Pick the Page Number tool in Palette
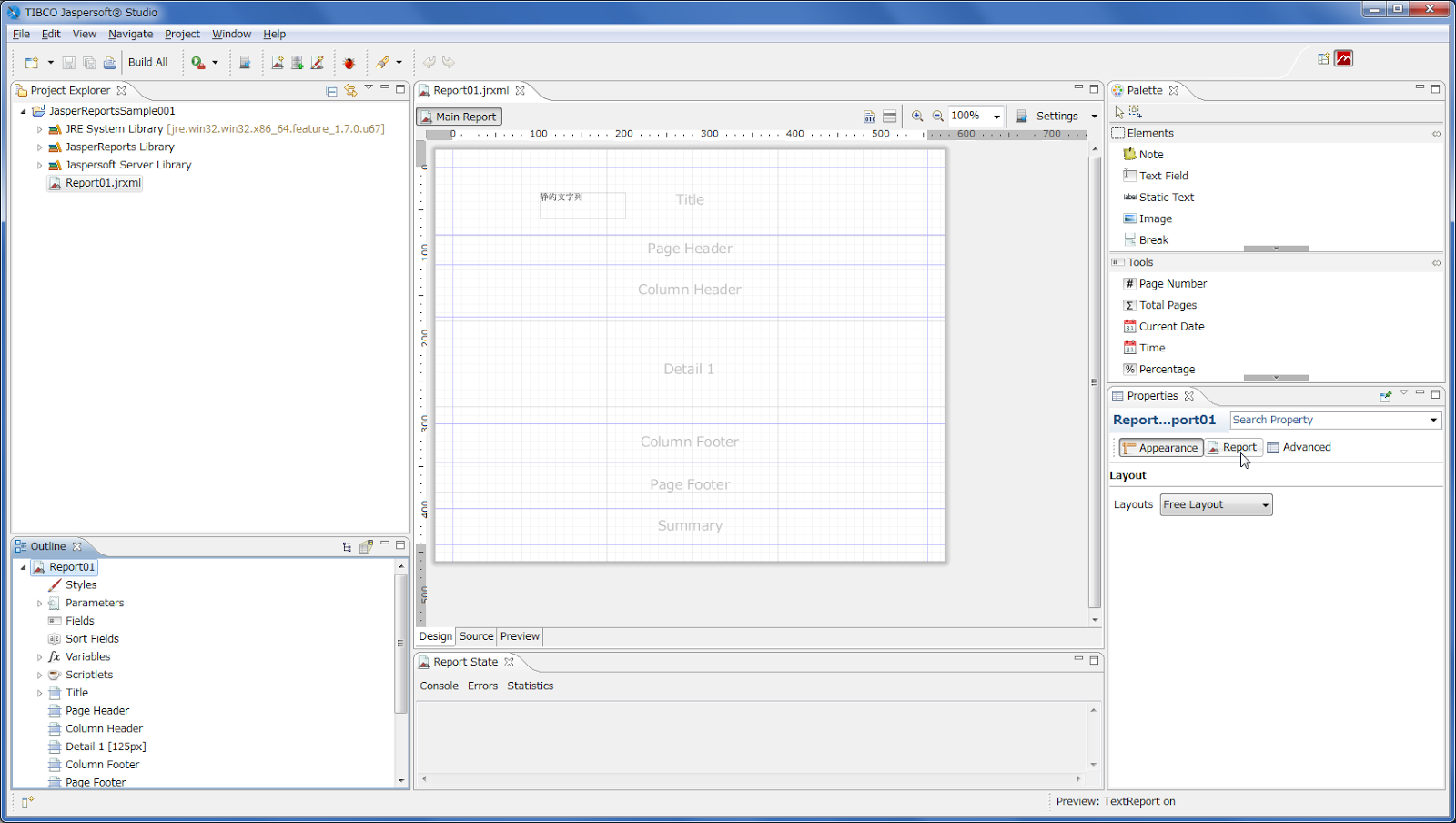This screenshot has height=823, width=1456. point(1165,284)
